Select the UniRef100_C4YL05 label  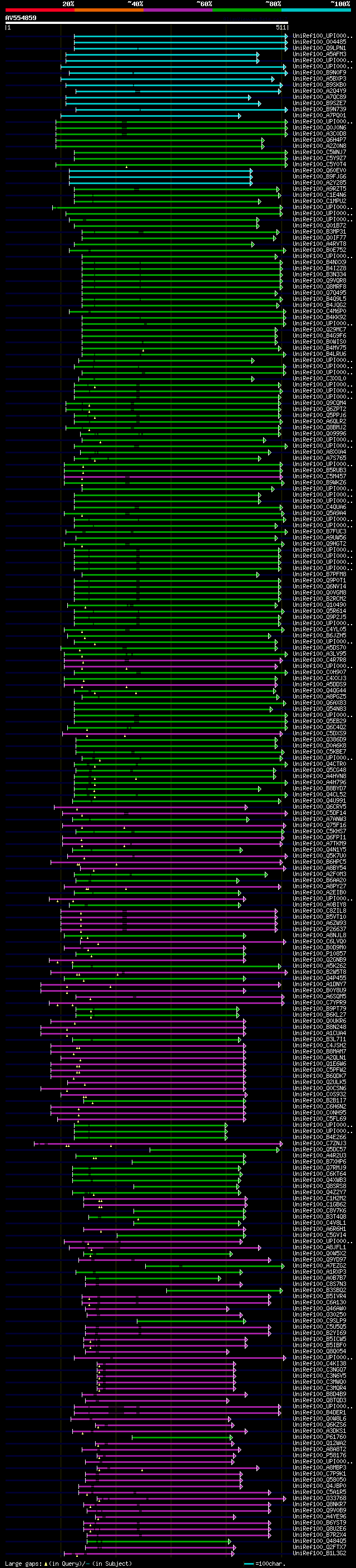[x=319, y=629]
